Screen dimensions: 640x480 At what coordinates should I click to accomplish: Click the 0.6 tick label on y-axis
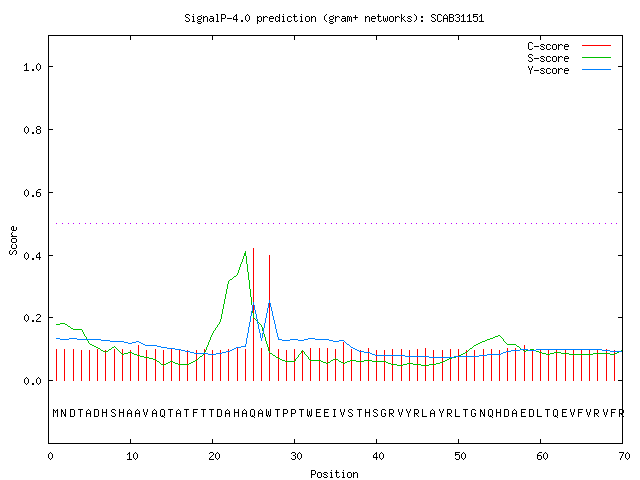[32, 193]
